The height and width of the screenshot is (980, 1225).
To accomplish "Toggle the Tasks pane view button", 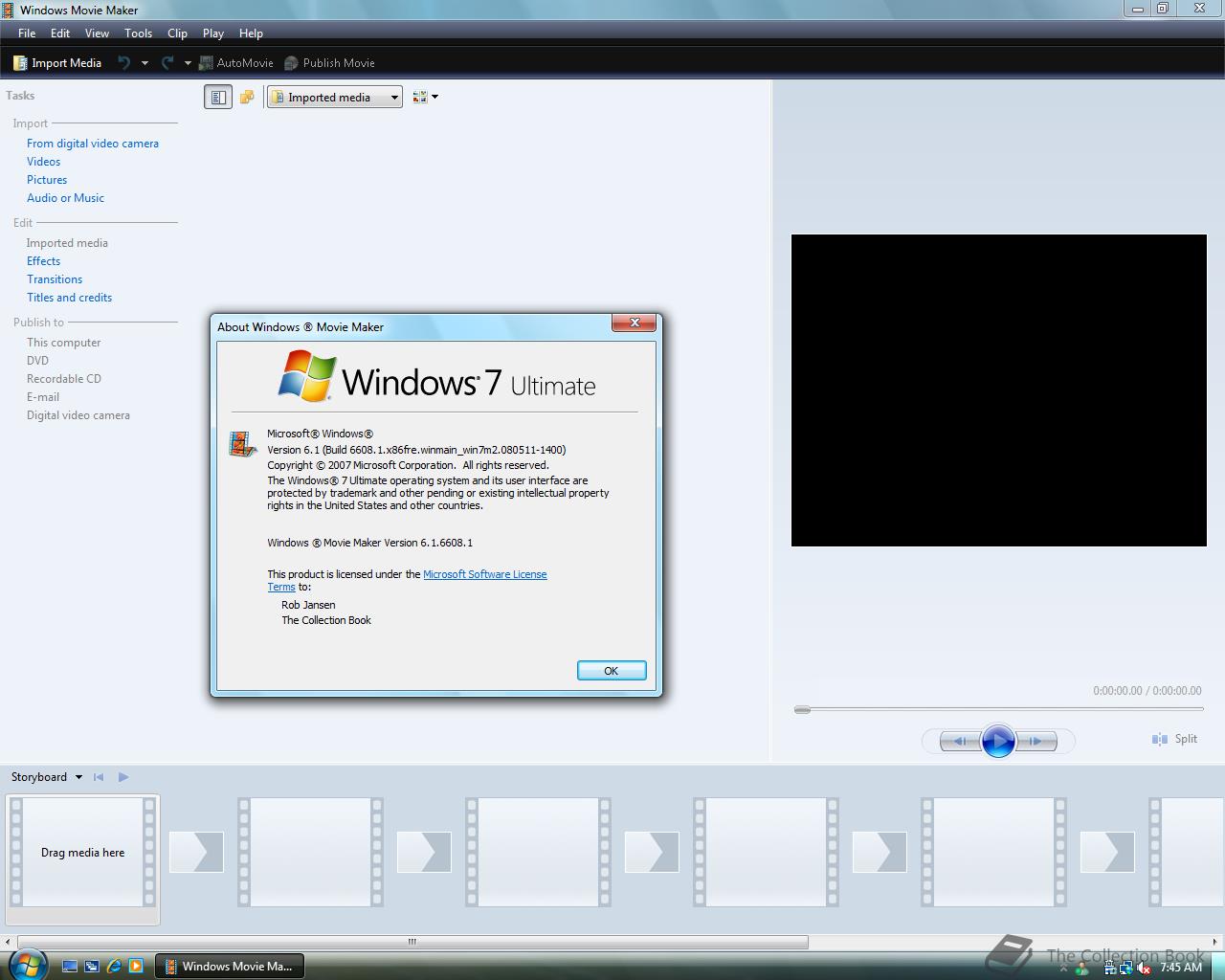I will [218, 97].
